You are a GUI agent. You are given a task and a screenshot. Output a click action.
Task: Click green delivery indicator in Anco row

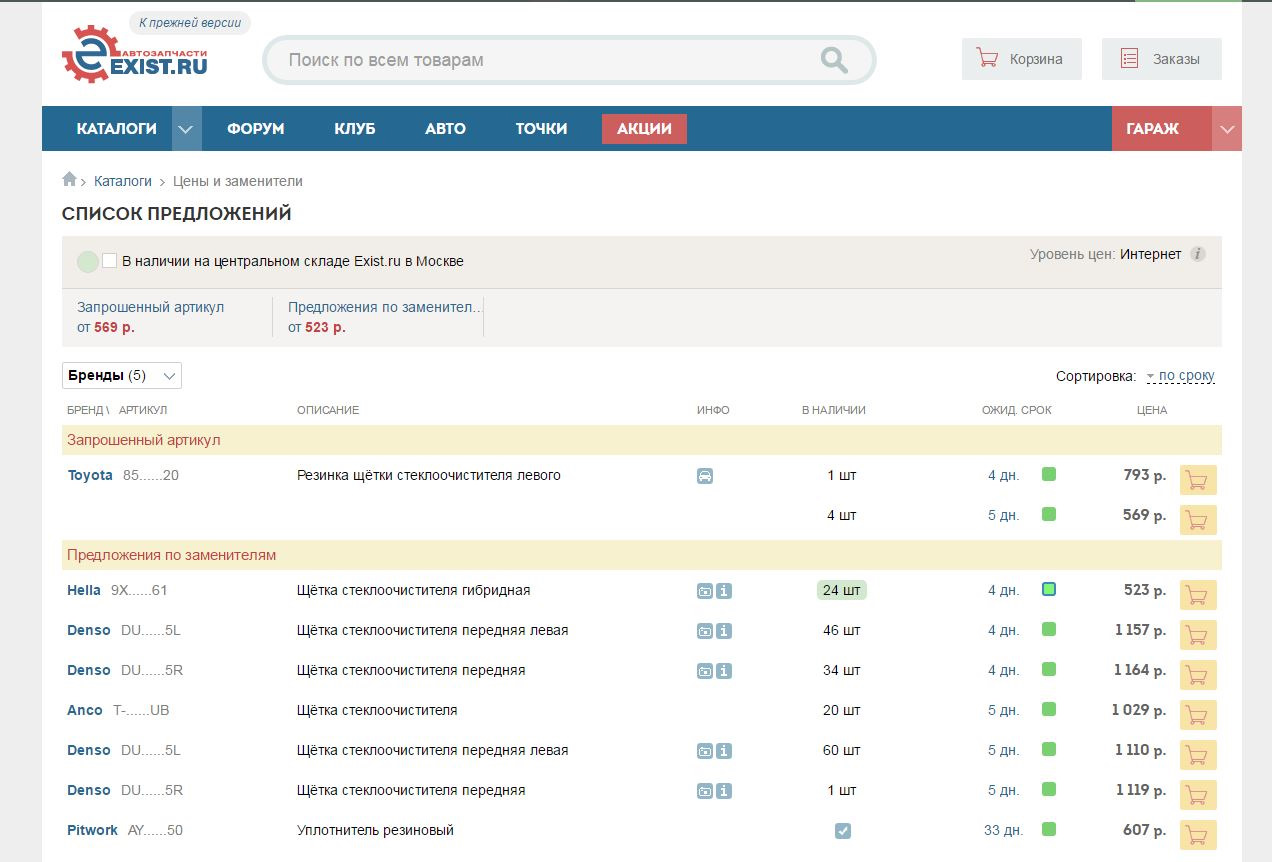click(x=1049, y=709)
